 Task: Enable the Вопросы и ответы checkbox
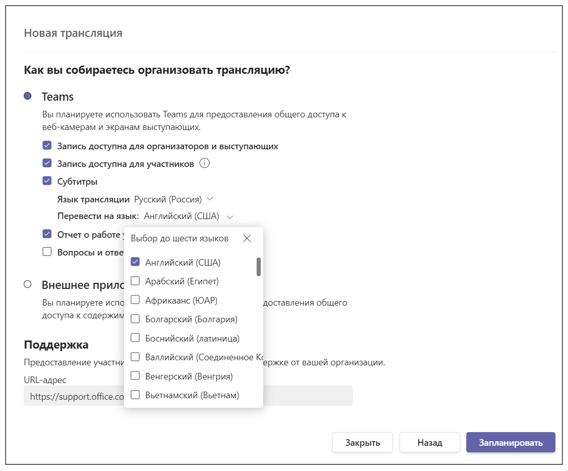point(47,251)
